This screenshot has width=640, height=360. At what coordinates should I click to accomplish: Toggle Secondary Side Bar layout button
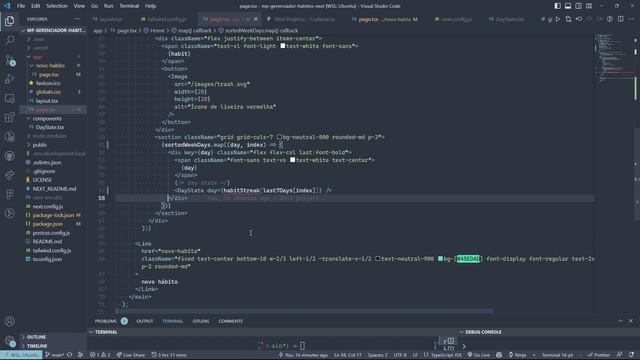click(x=578, y=6)
